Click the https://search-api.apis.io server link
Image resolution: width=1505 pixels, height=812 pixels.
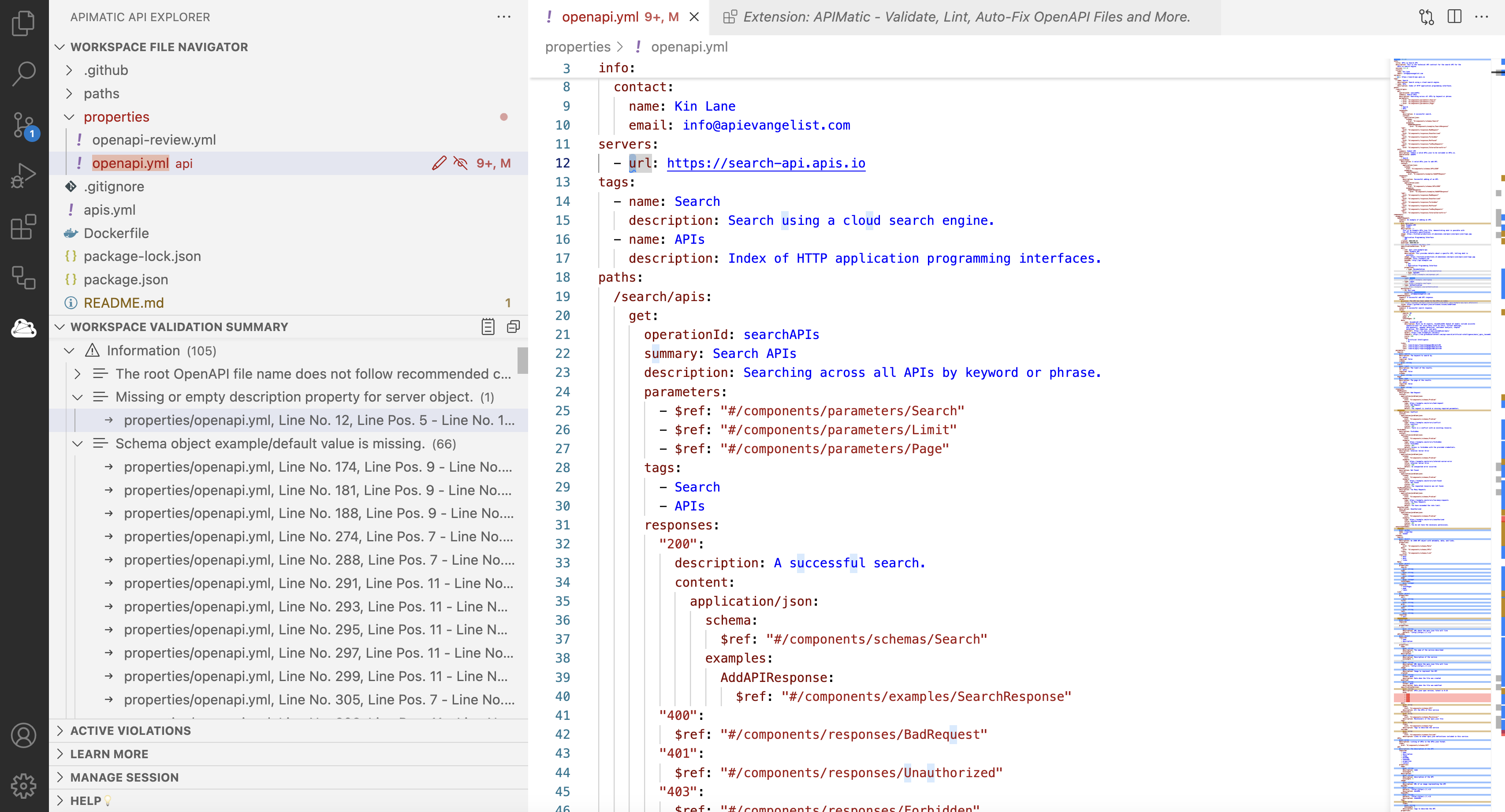tap(766, 164)
